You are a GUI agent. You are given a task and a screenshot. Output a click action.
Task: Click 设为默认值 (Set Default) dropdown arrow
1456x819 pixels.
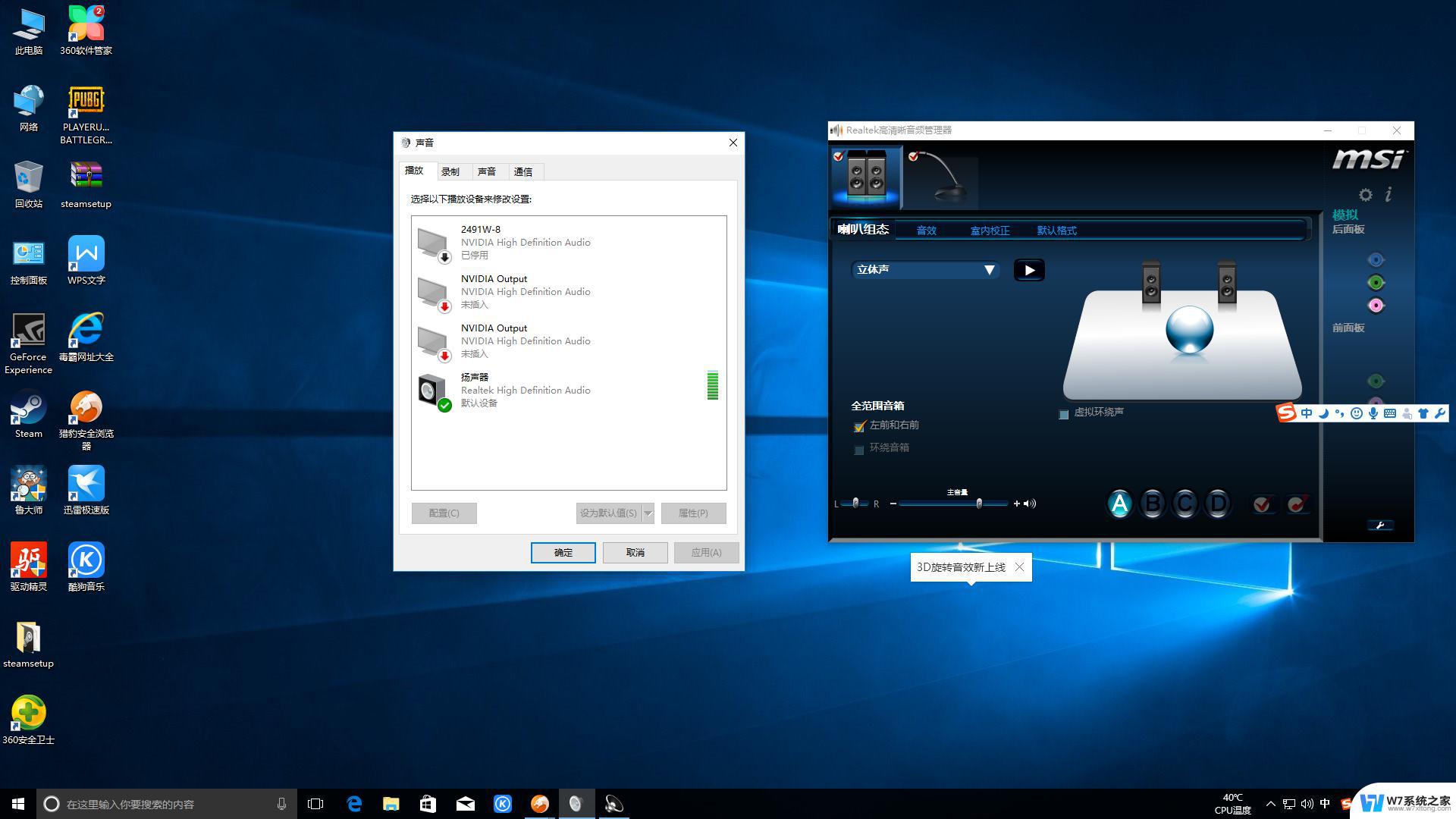point(647,512)
